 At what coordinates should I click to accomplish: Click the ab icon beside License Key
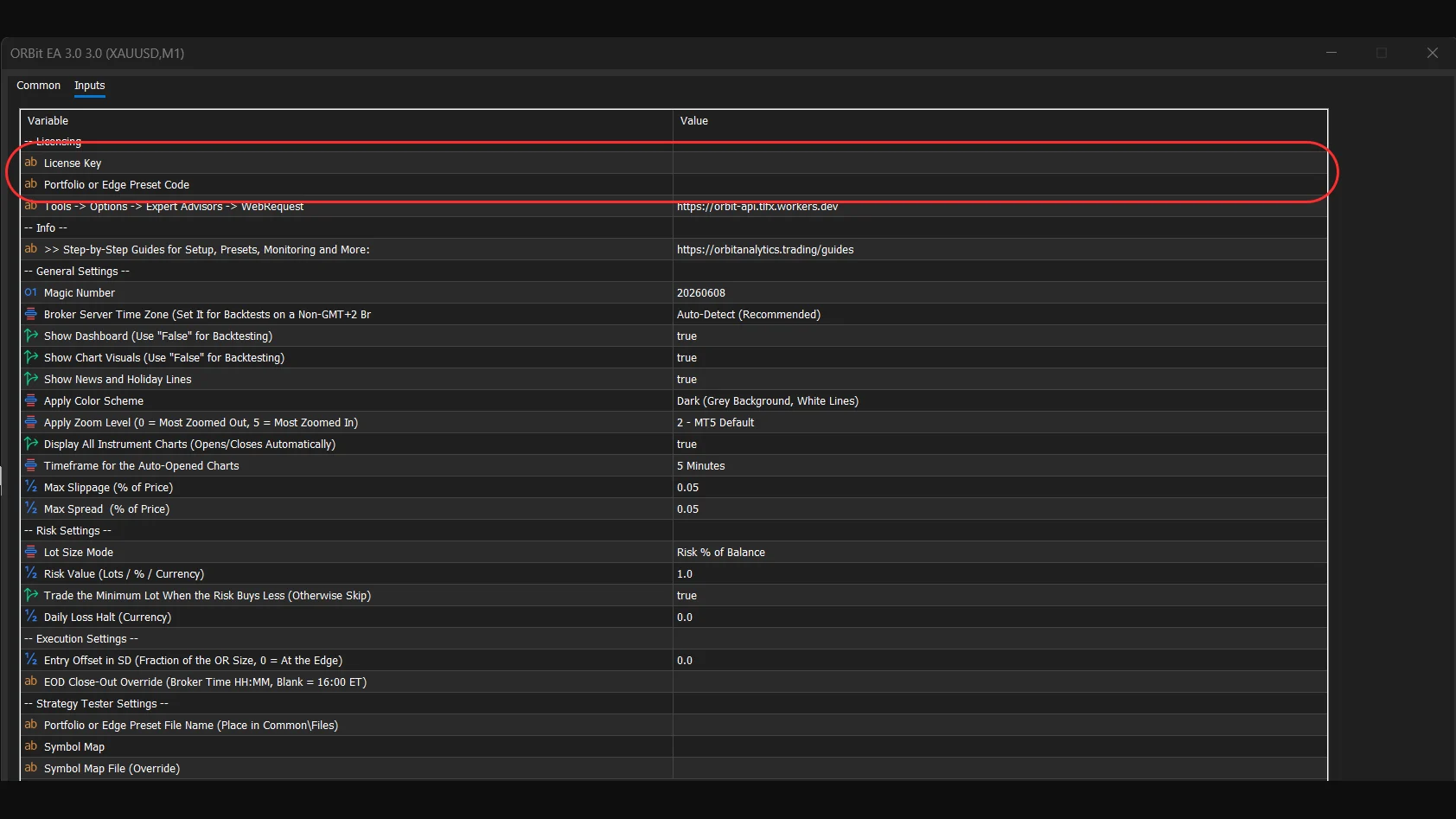[31, 163]
